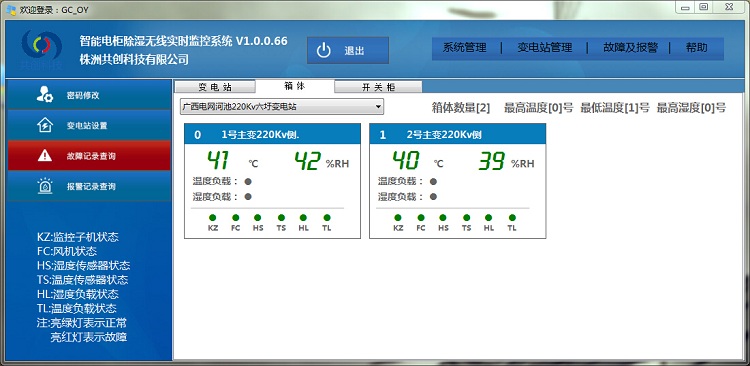Click the 最低温度[1]号 summary text
This screenshot has height=366, width=750.
(615, 108)
